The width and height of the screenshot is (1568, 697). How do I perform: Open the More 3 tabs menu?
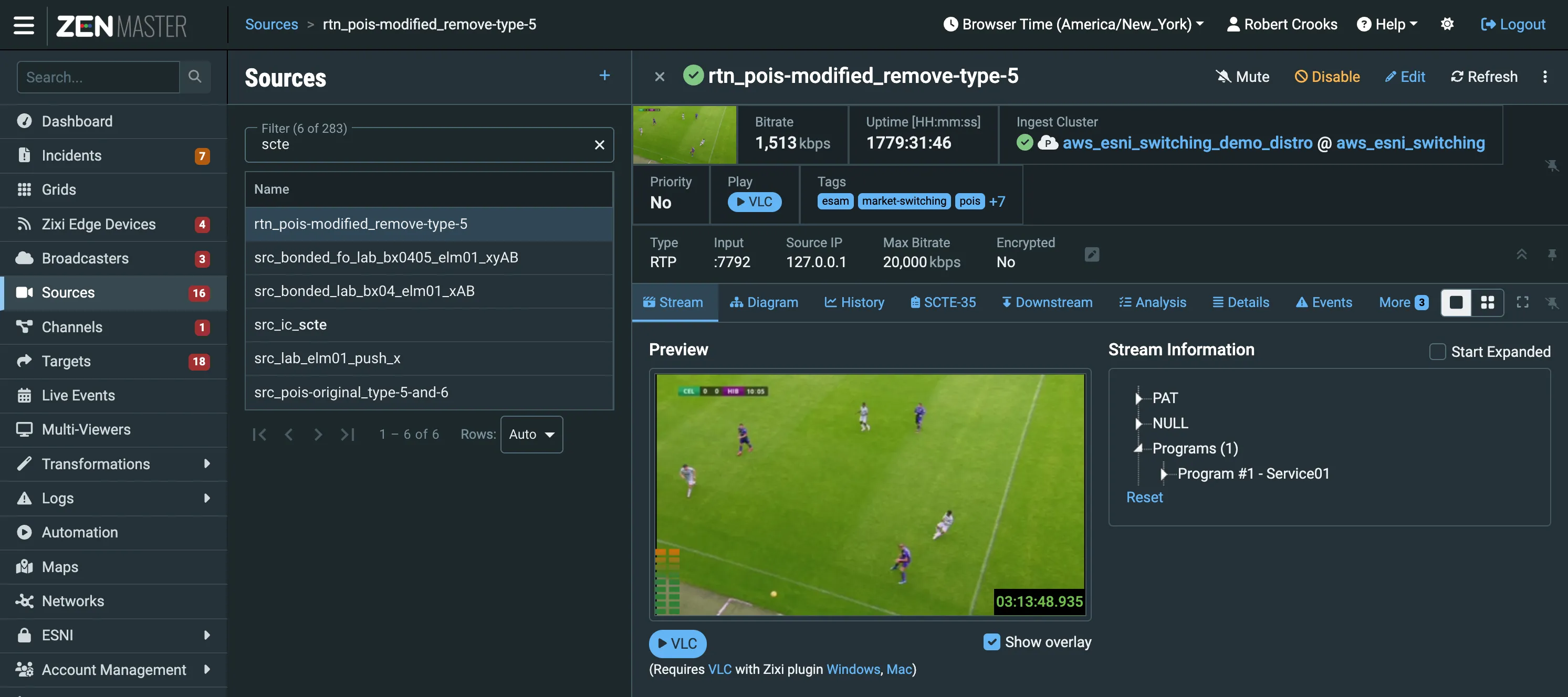(1403, 302)
